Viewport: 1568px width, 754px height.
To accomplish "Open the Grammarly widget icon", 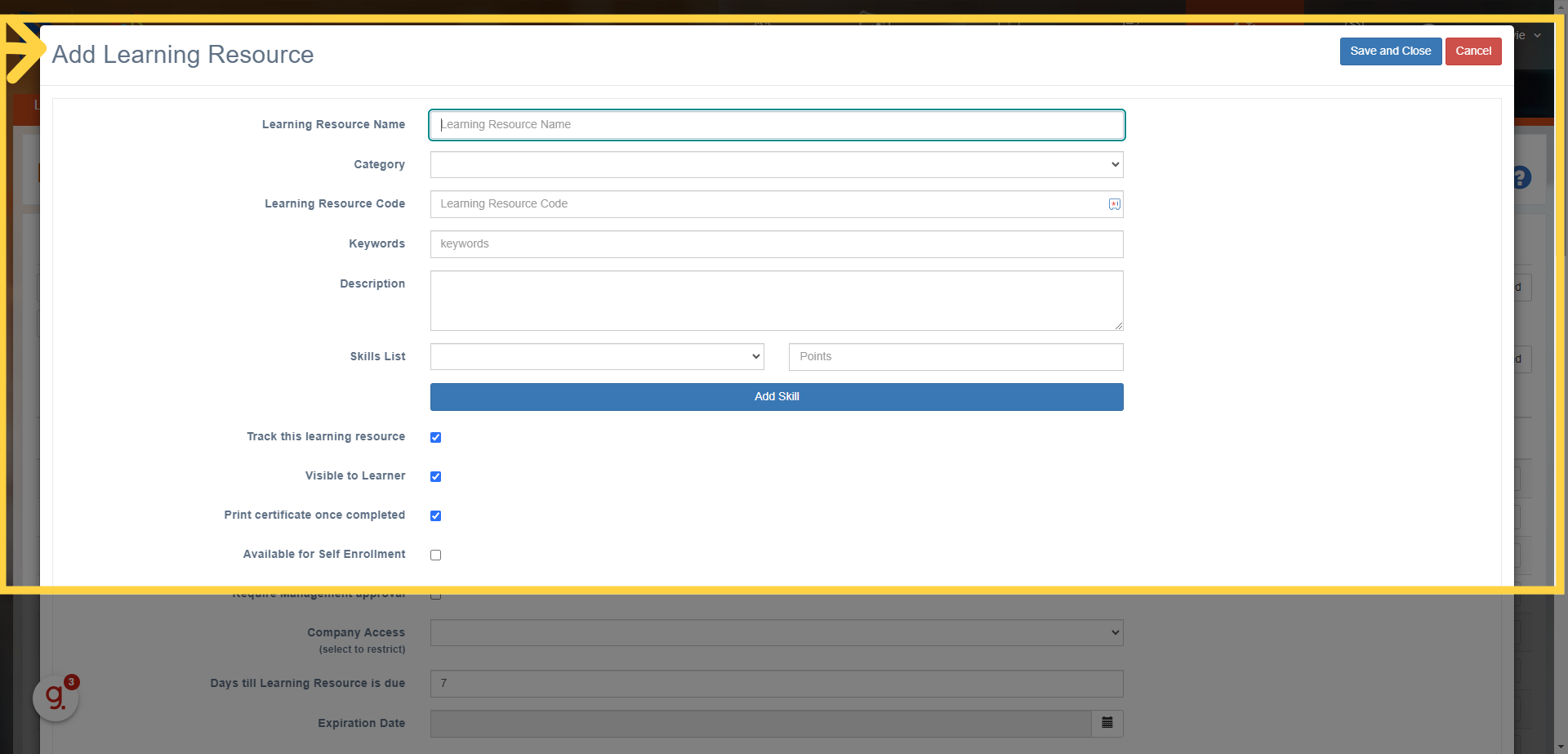I will click(x=56, y=698).
